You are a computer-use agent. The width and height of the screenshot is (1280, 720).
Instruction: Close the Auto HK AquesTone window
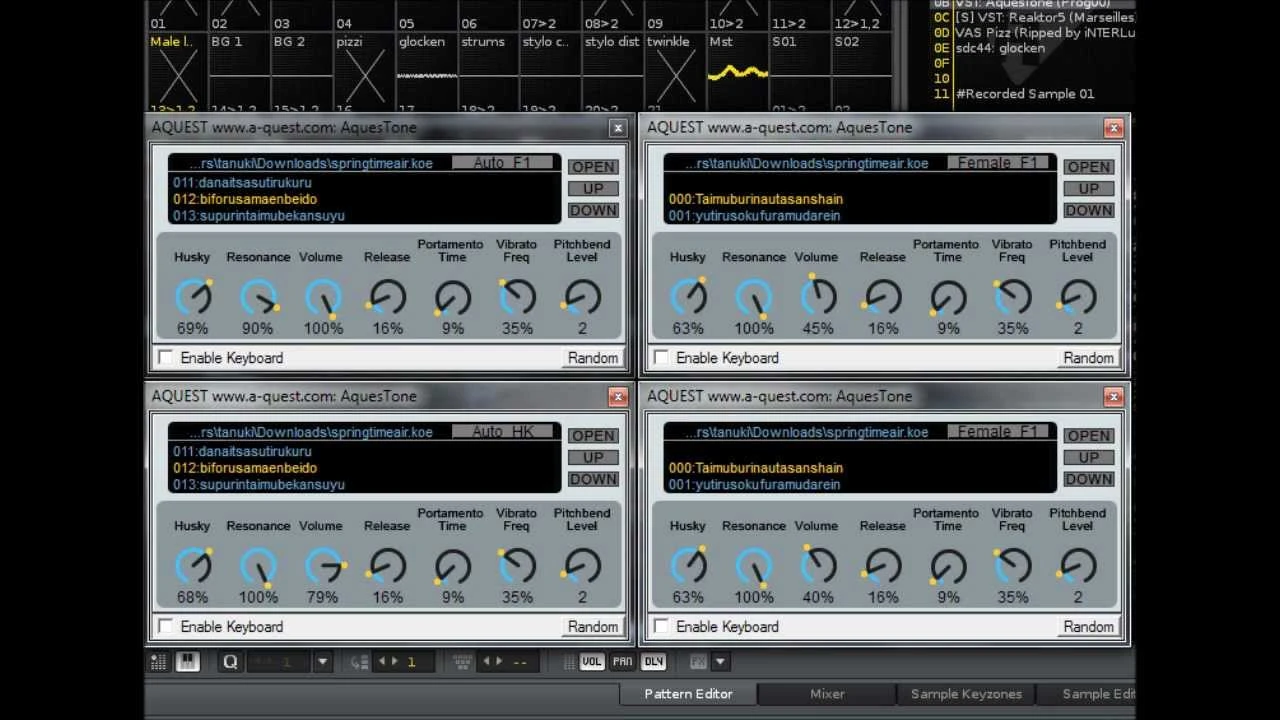coord(618,397)
